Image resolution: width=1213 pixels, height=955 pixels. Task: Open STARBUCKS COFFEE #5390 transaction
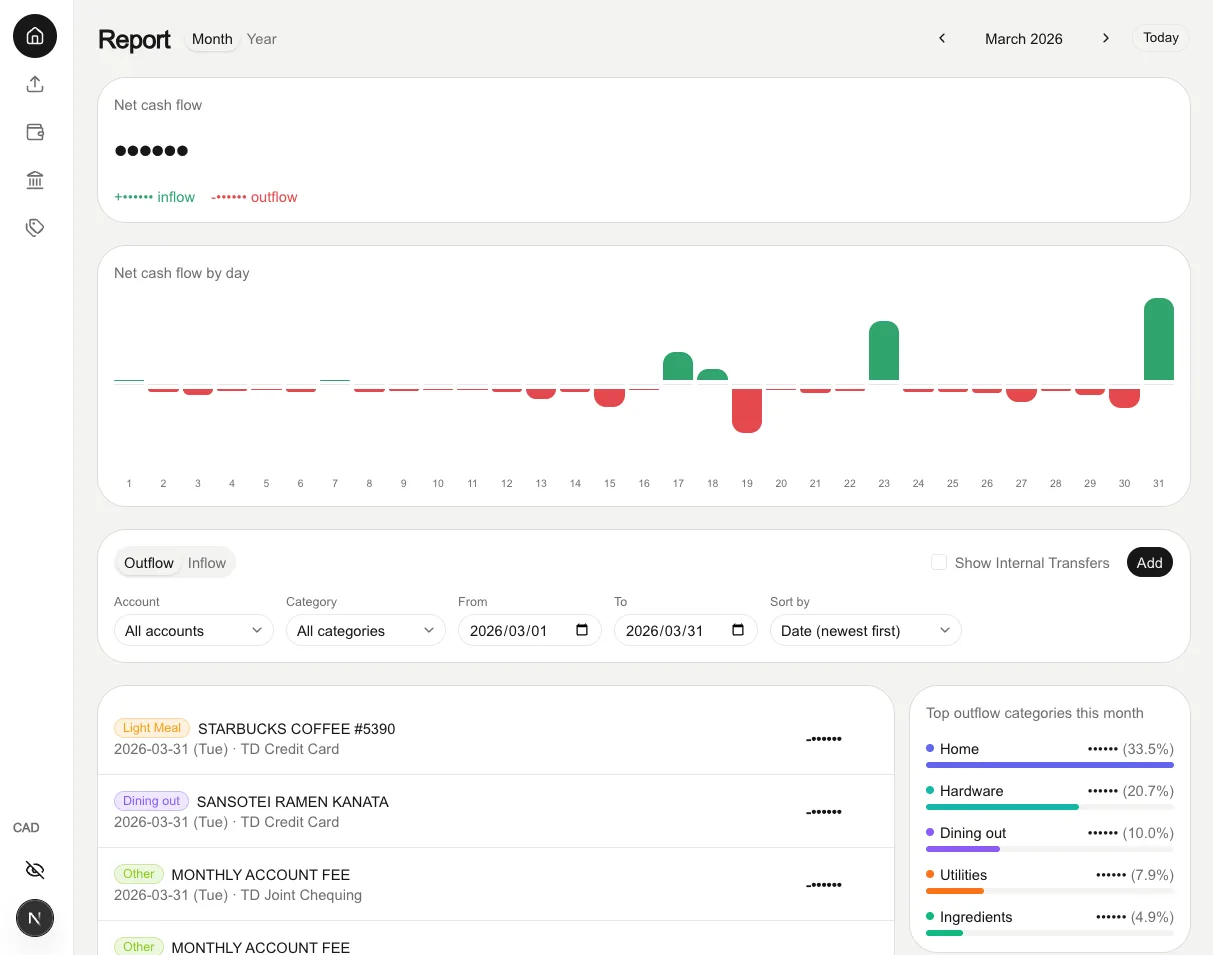496,738
